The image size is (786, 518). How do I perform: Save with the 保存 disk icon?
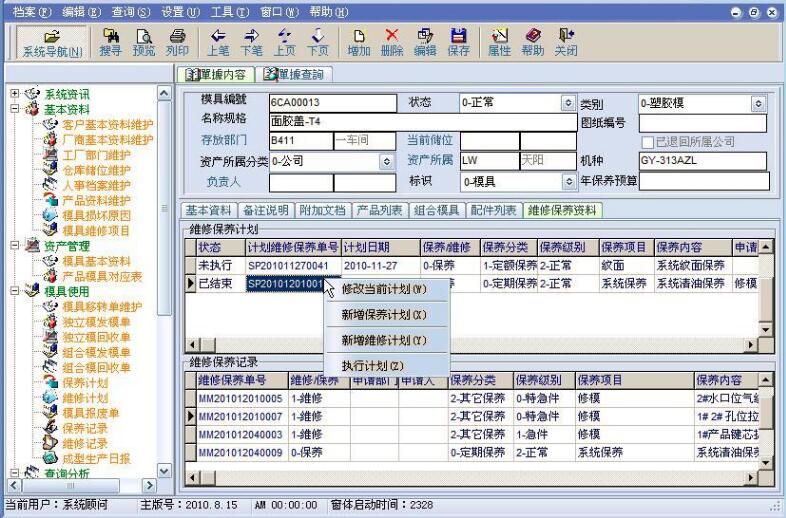coord(458,37)
